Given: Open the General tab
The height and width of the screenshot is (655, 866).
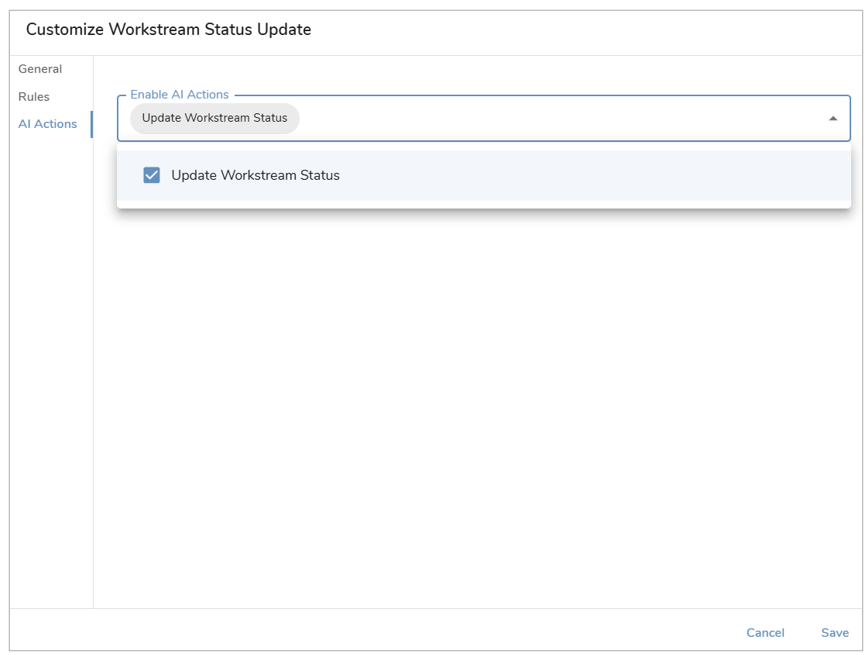Looking at the screenshot, I should pos(40,69).
